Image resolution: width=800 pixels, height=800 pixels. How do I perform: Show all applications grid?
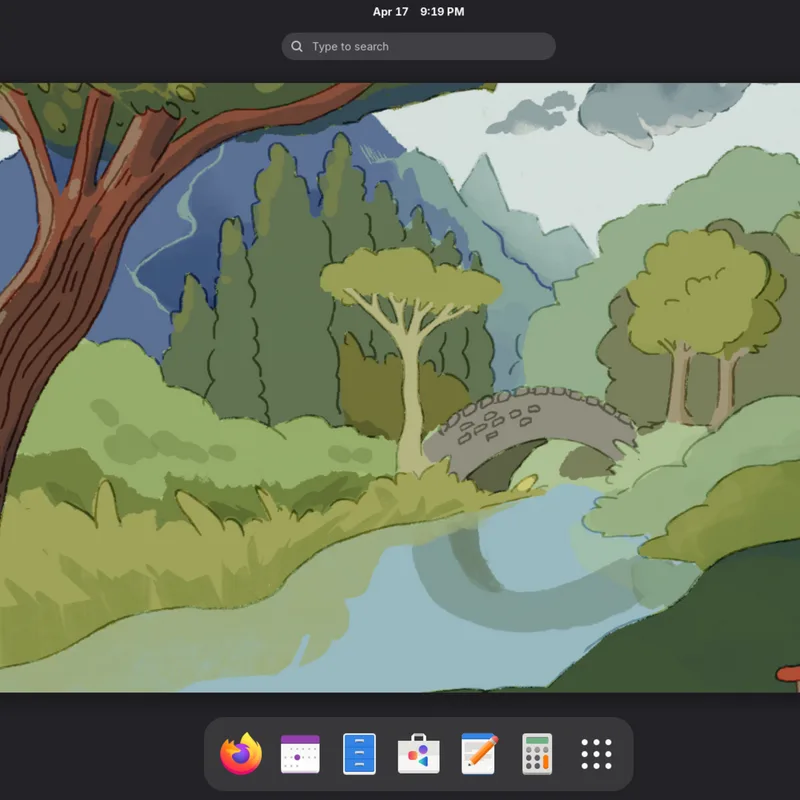tap(596, 754)
